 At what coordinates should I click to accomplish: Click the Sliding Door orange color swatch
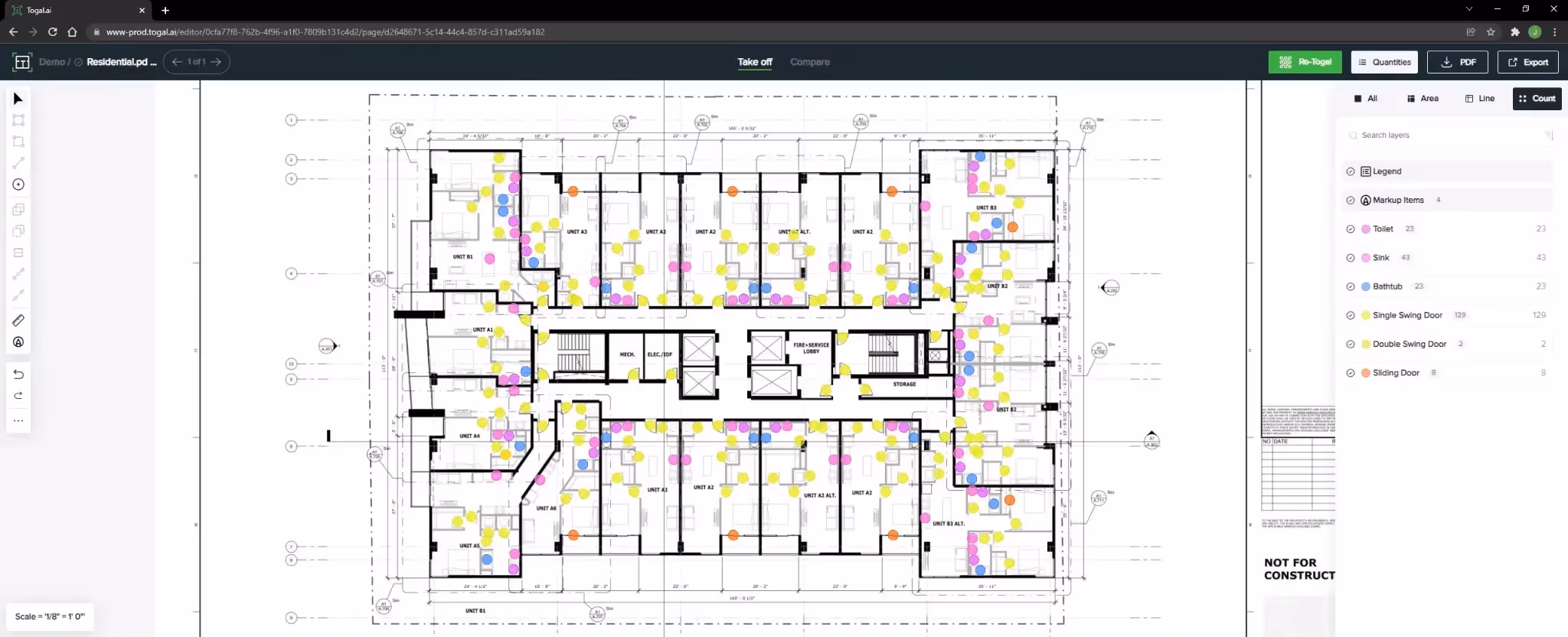click(1366, 373)
